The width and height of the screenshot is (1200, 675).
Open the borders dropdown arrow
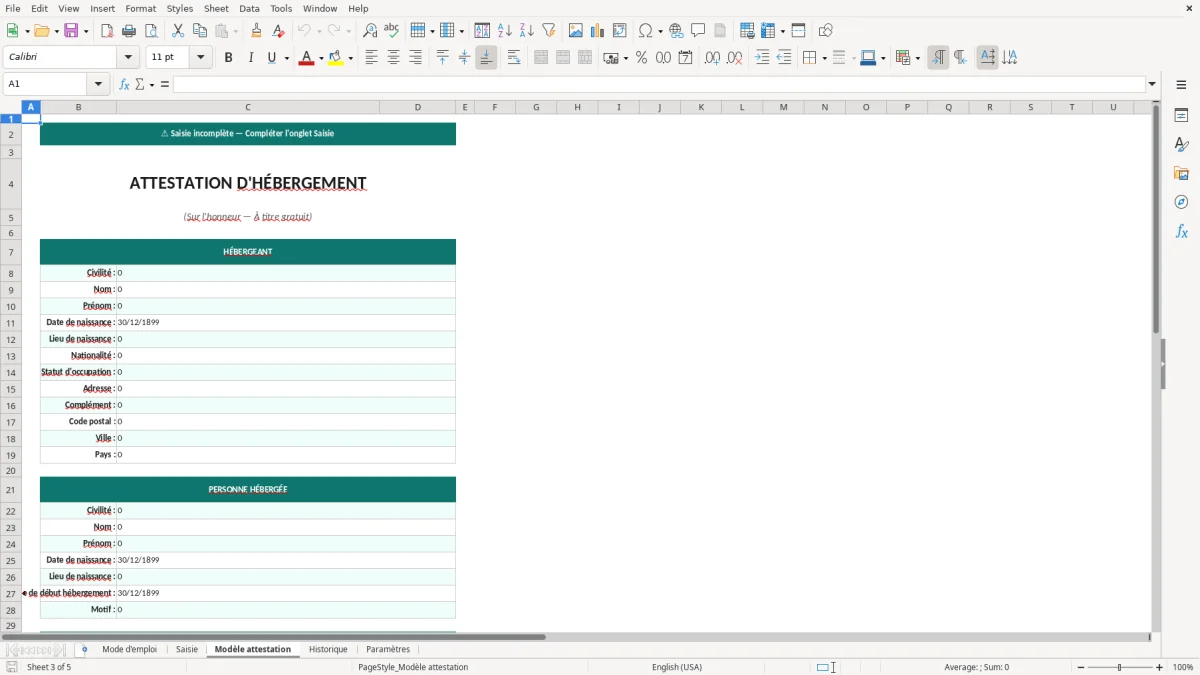[x=823, y=58]
